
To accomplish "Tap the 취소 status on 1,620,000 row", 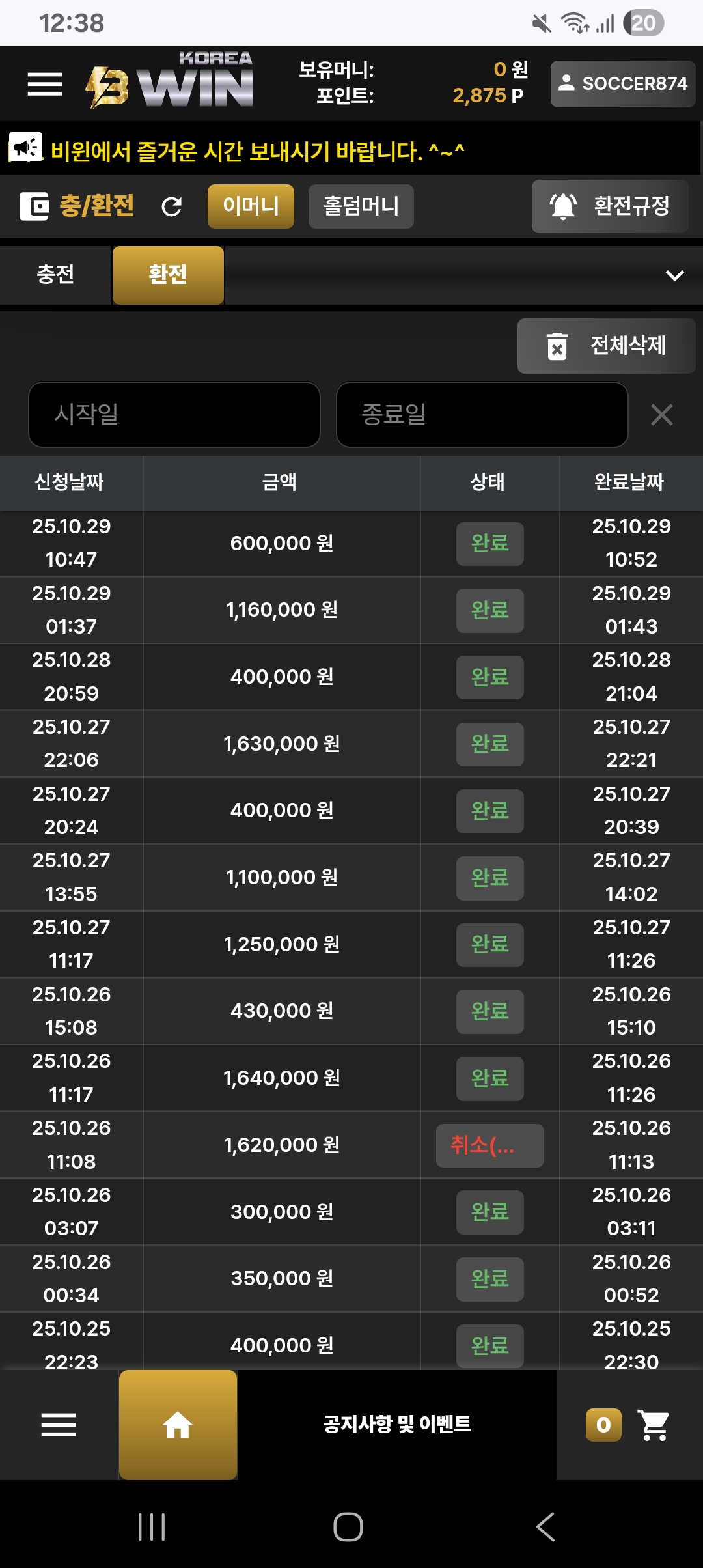I will click(x=490, y=1145).
